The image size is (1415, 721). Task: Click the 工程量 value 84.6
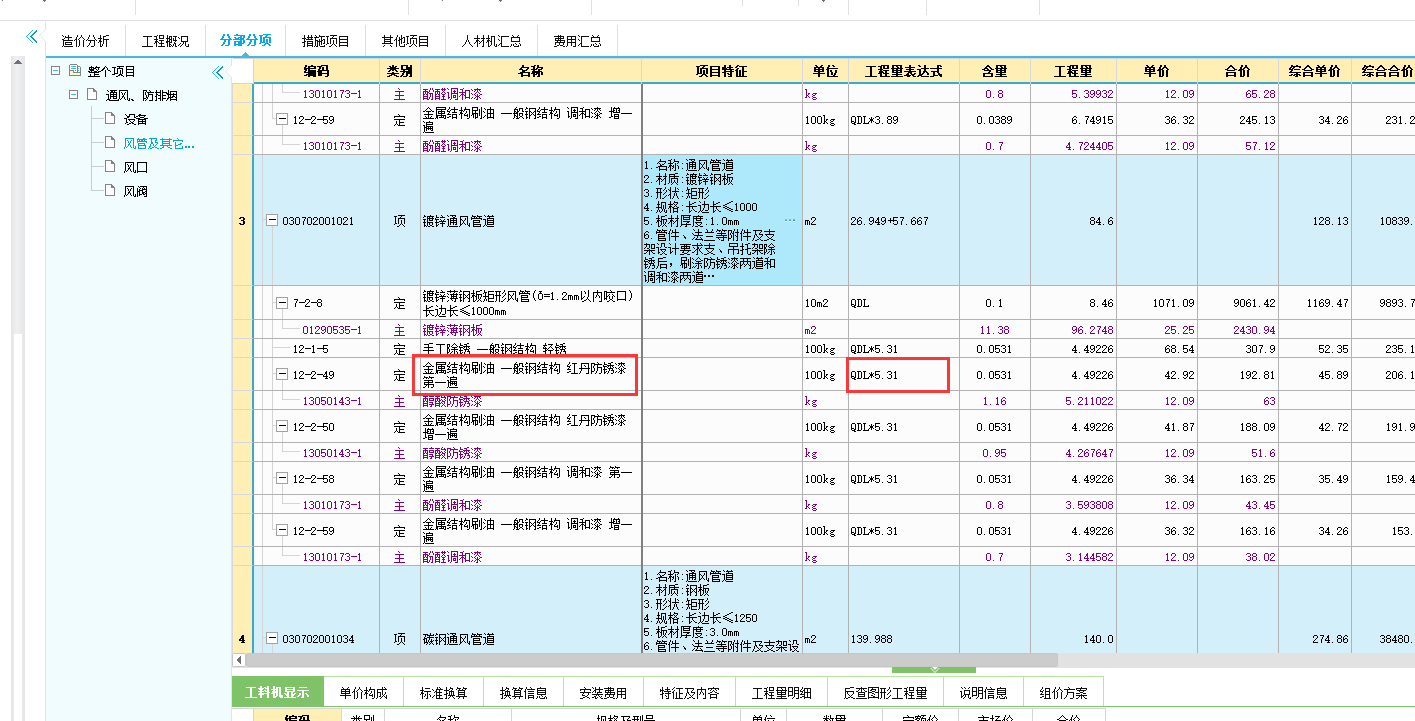tap(1074, 221)
